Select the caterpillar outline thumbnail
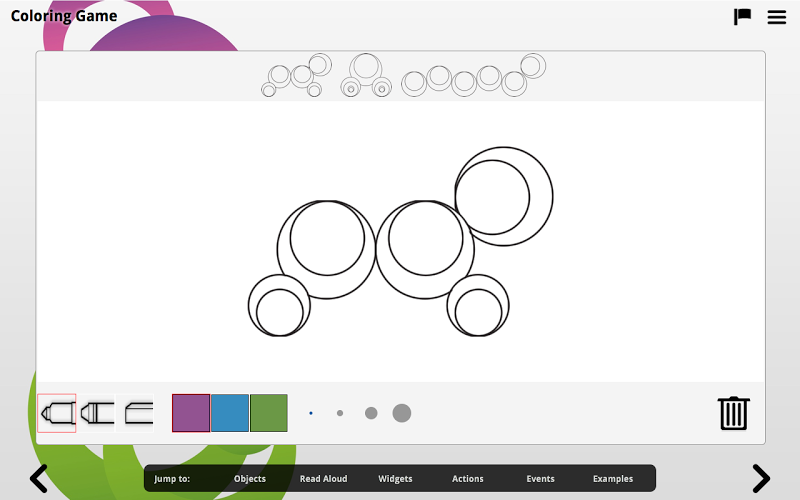The width and height of the screenshot is (800, 500). [473, 75]
